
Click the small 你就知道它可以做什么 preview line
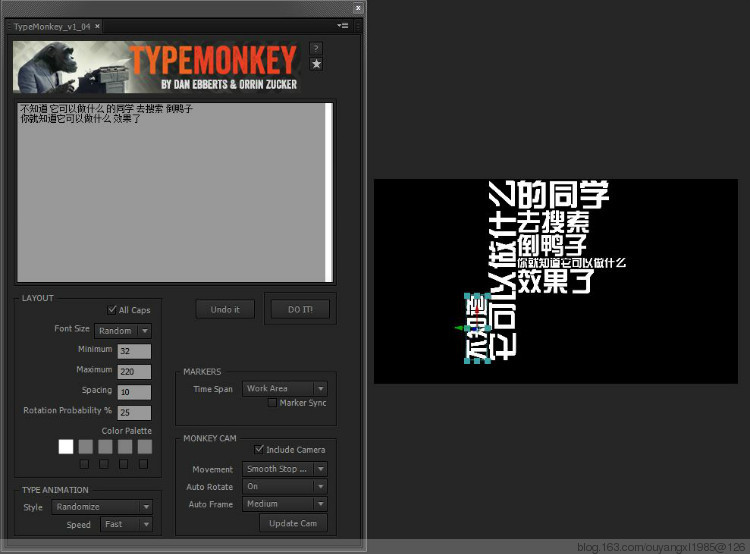tap(572, 263)
